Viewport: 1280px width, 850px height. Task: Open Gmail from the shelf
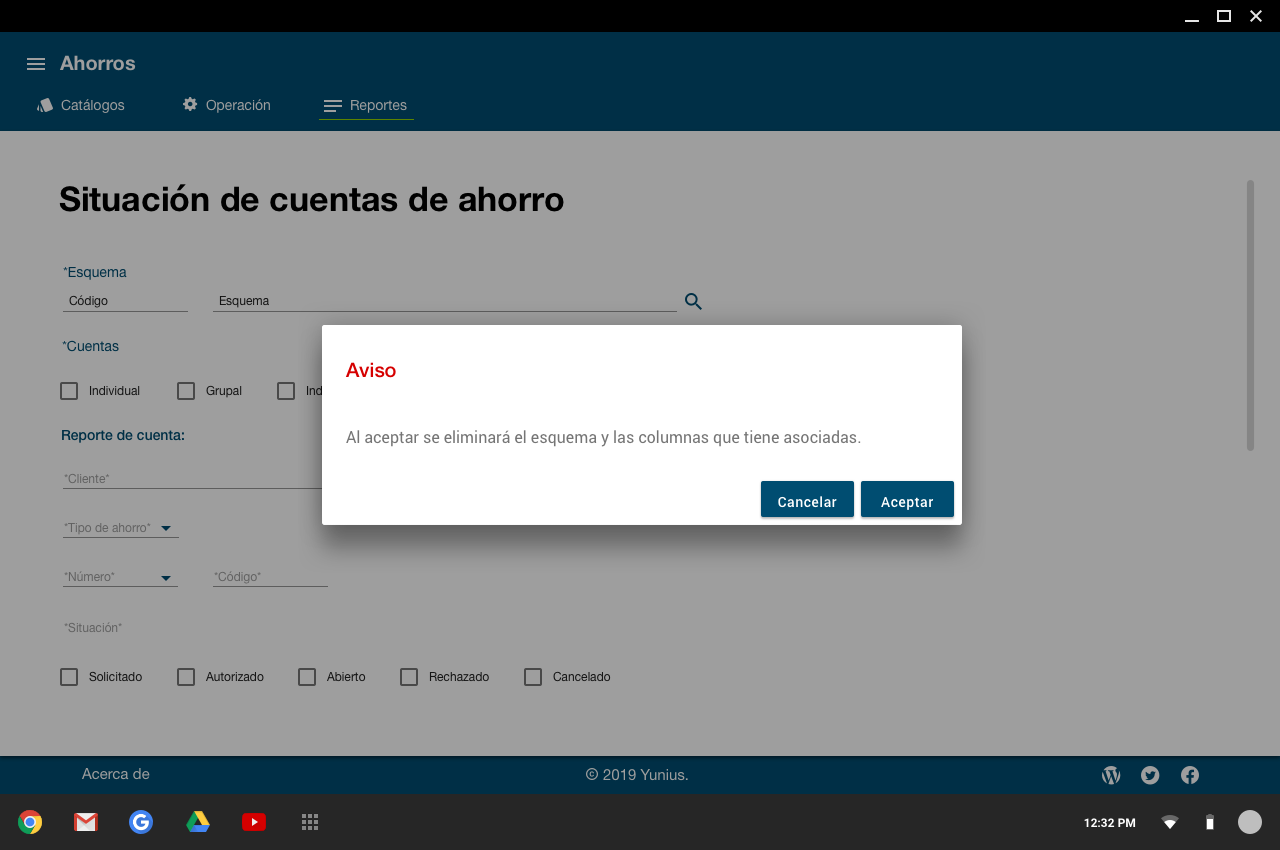(x=86, y=822)
